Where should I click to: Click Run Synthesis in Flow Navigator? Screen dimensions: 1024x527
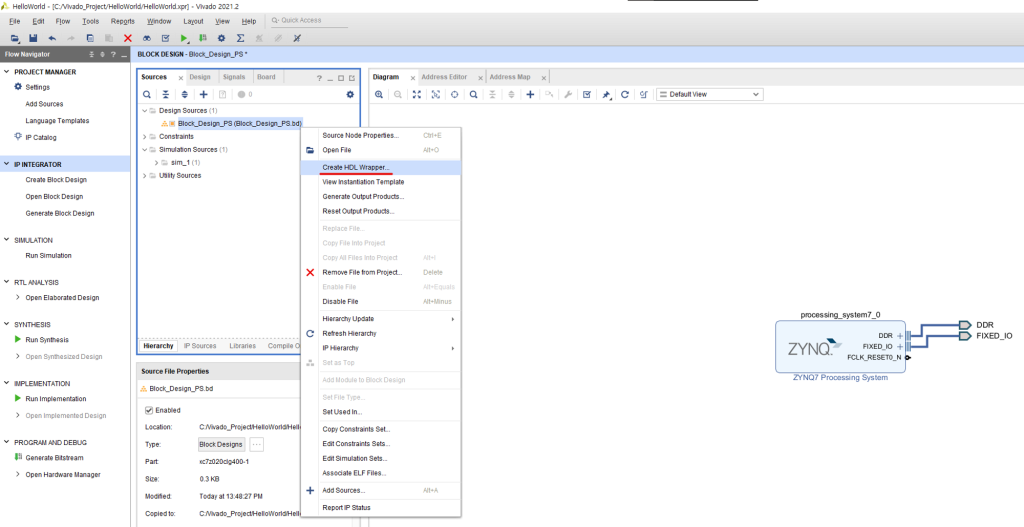coord(47,340)
